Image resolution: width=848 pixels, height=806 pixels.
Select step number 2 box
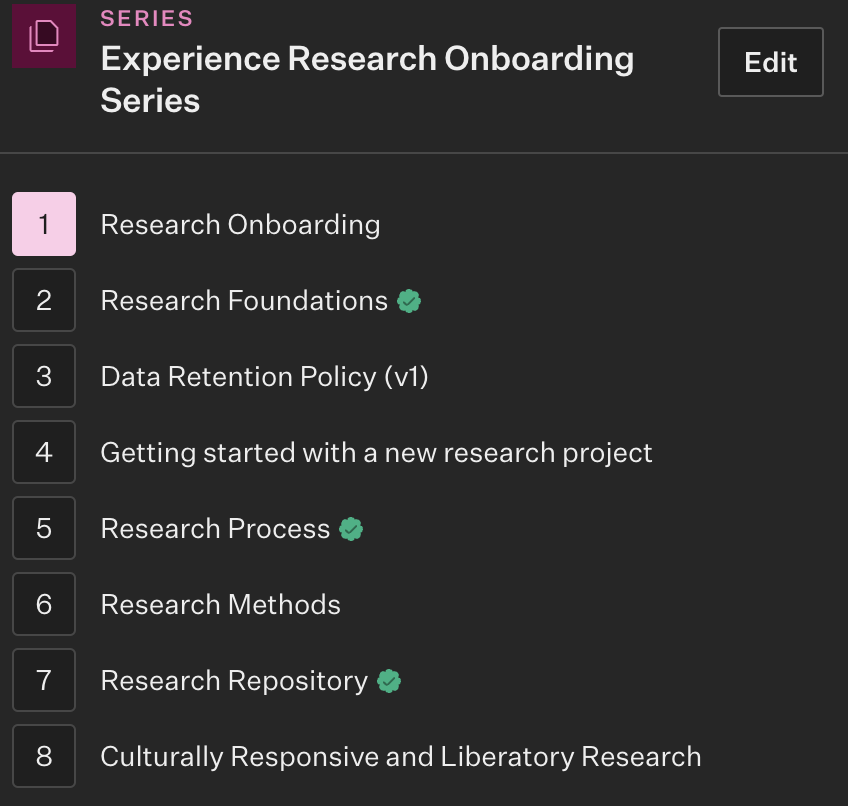pyautogui.click(x=44, y=300)
